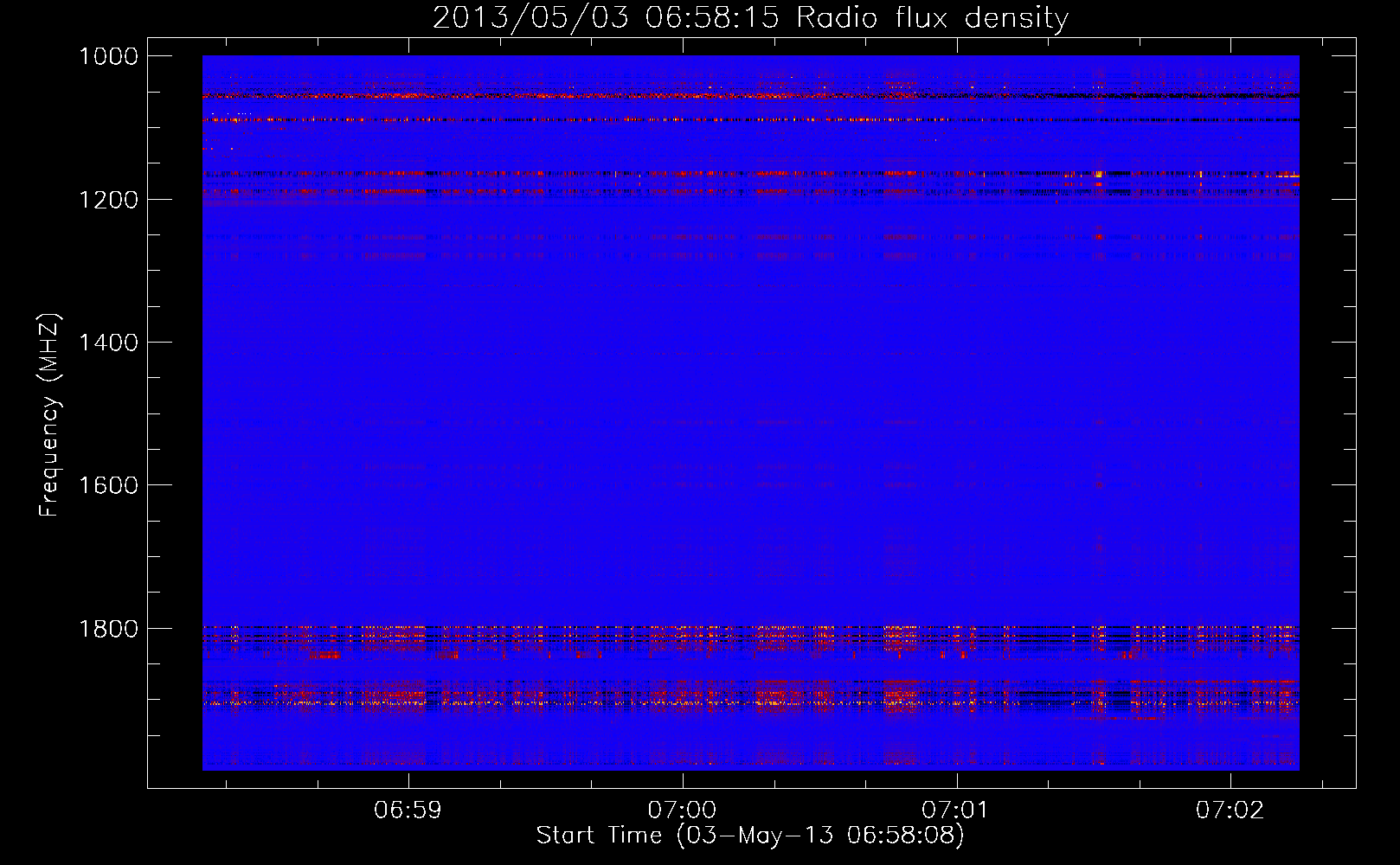Click the "Frequency (MHZ)" axis label

[49, 415]
